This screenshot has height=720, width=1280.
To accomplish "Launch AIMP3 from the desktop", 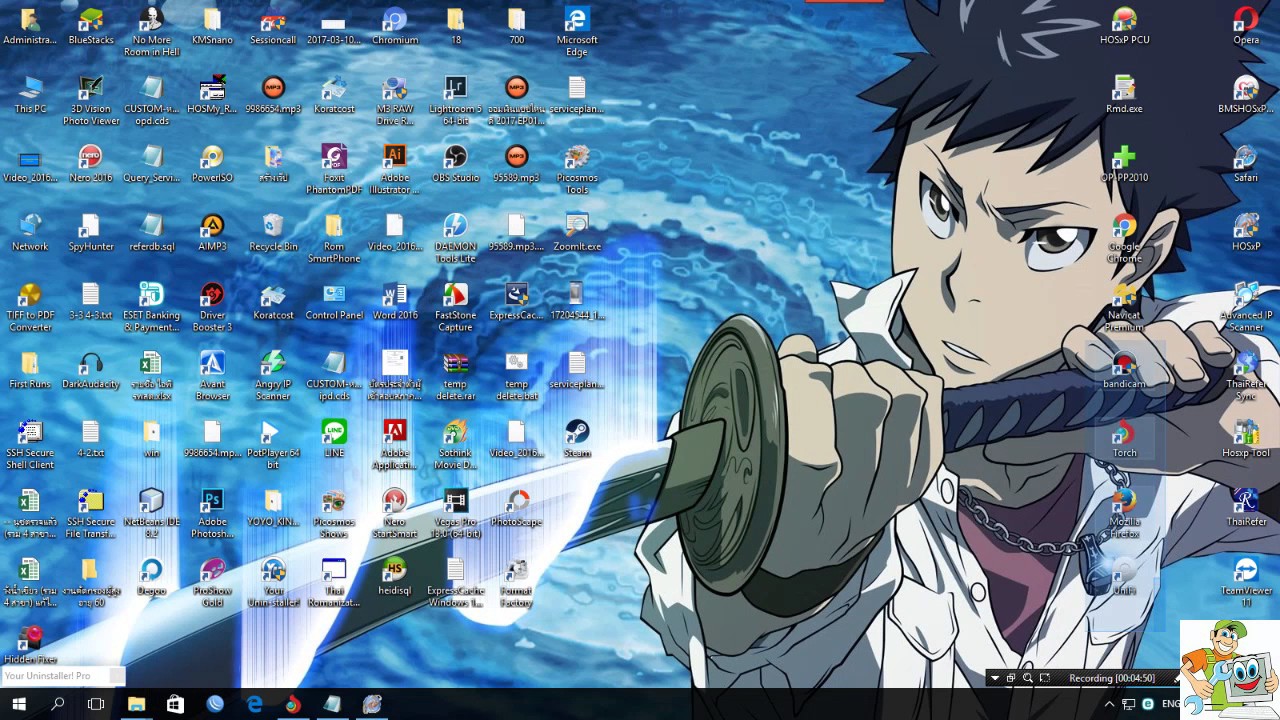I will [212, 234].
